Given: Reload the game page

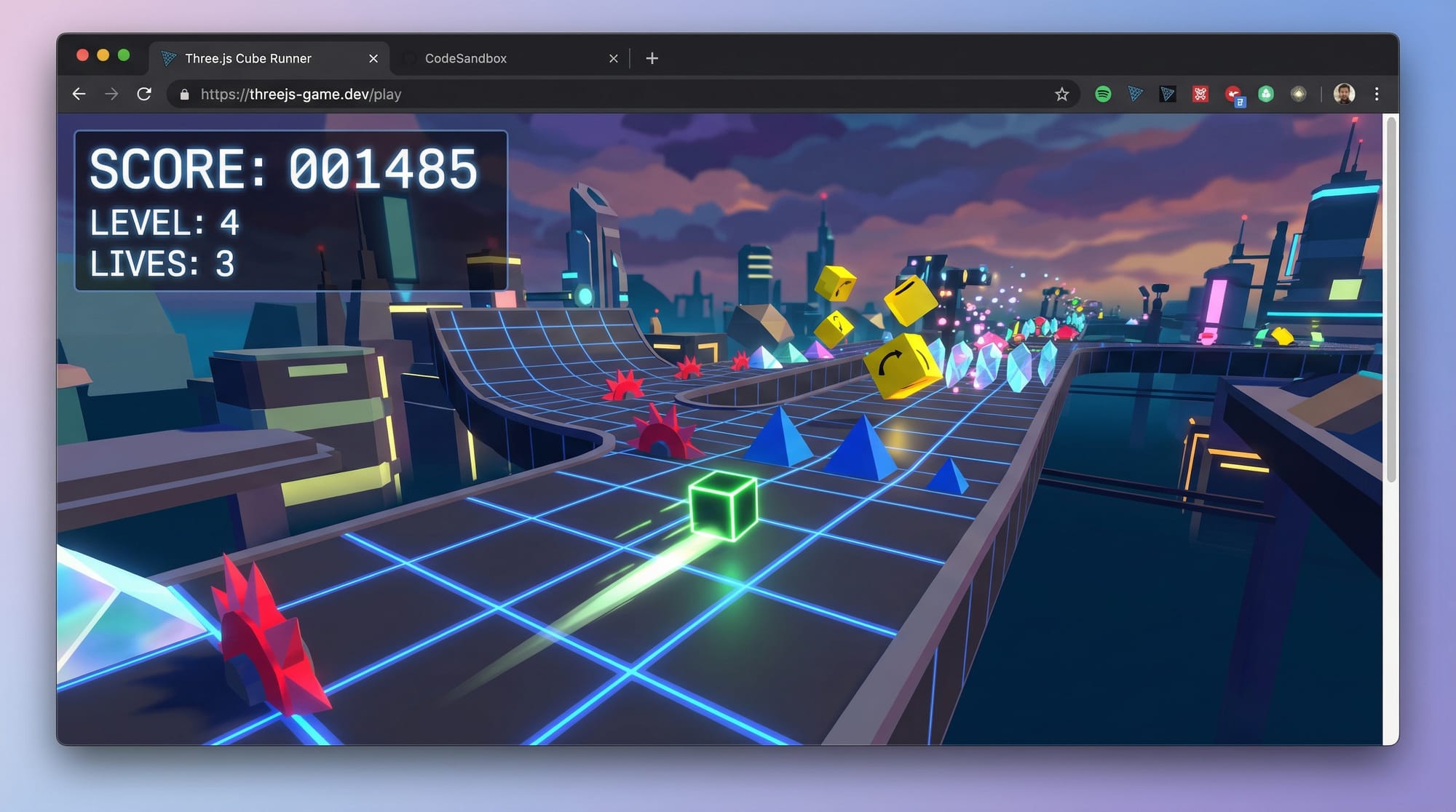Looking at the screenshot, I should [x=145, y=94].
